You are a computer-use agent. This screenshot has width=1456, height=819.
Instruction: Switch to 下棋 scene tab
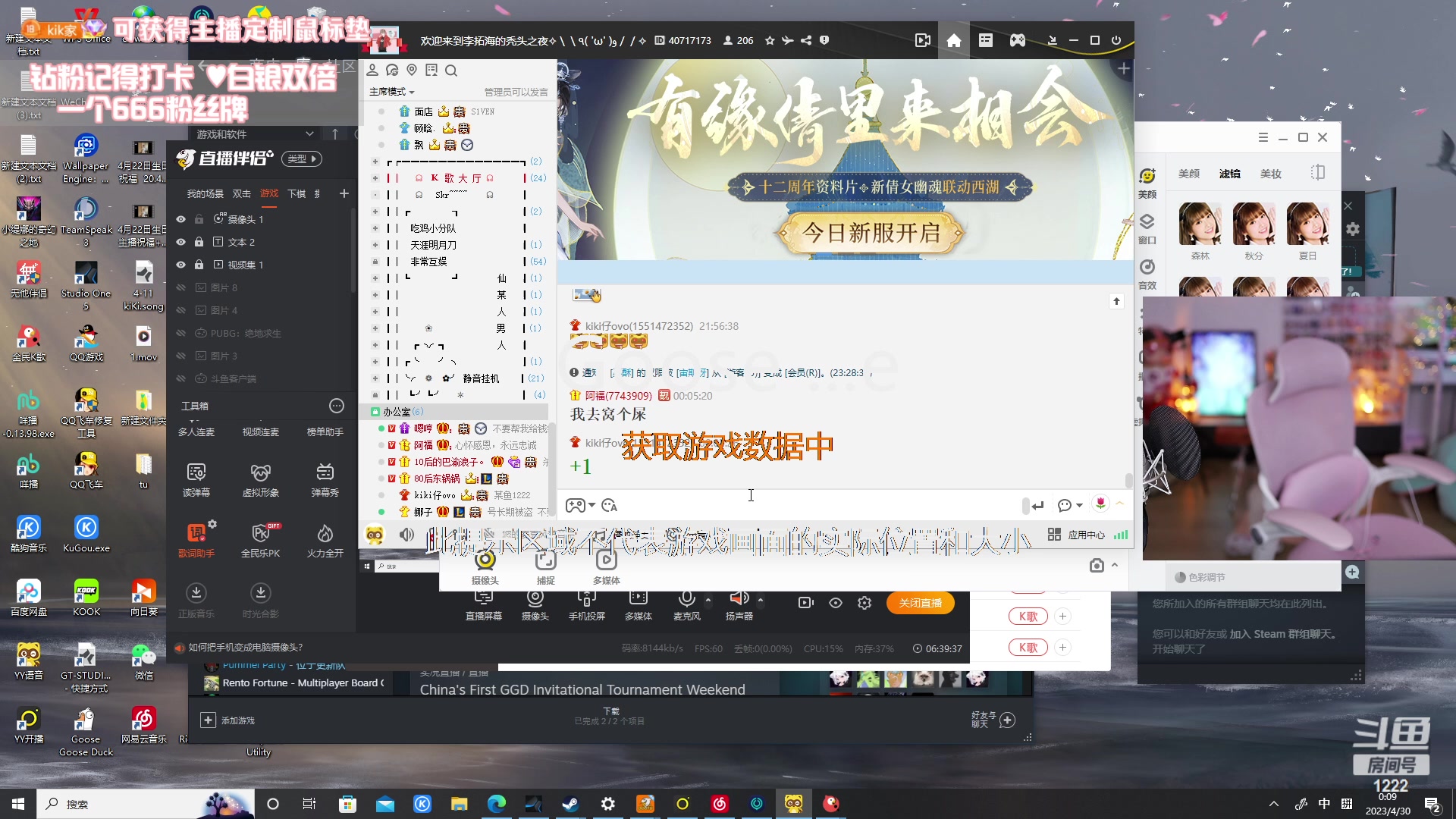pyautogui.click(x=297, y=194)
